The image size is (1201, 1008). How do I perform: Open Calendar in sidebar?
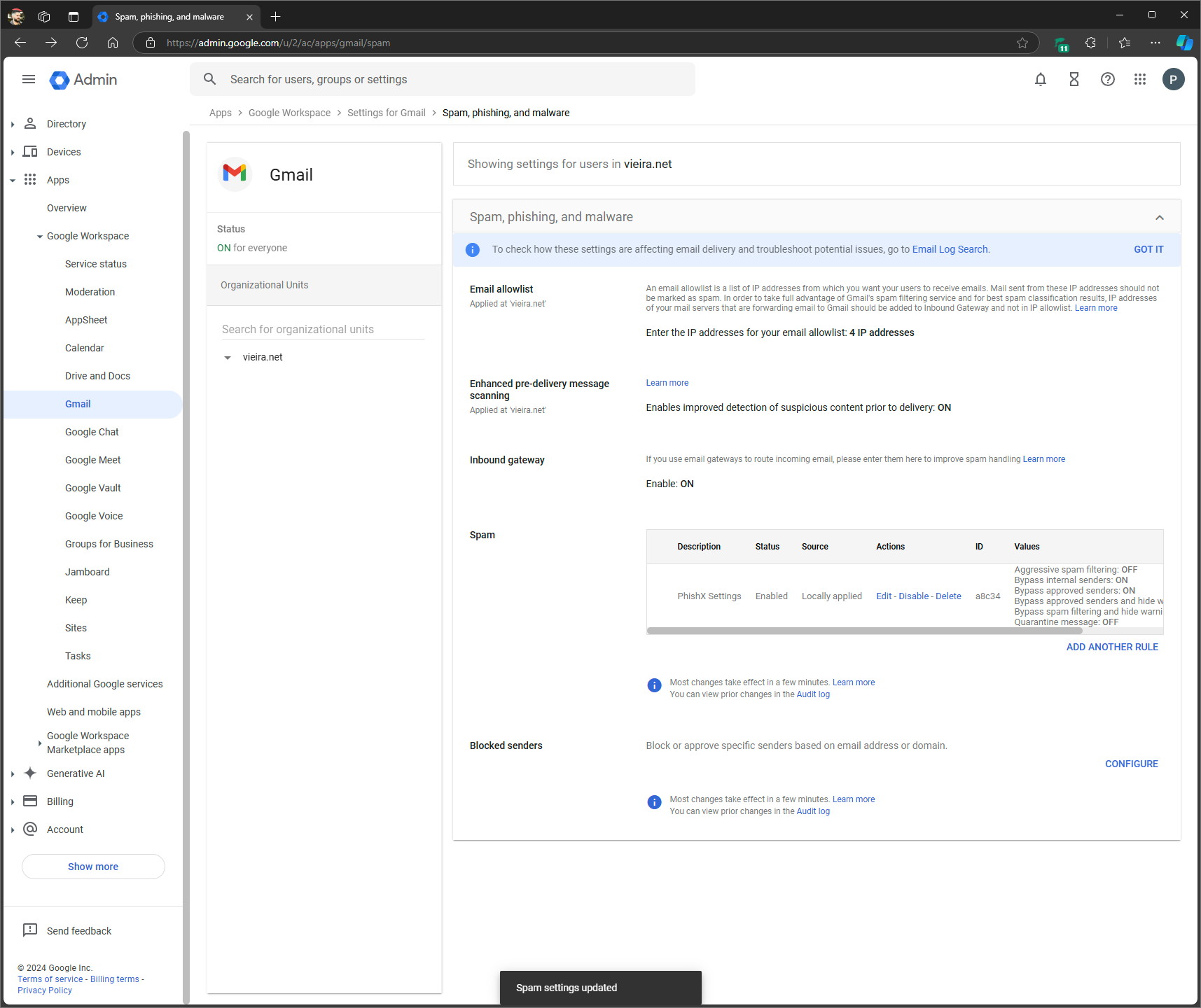point(84,348)
